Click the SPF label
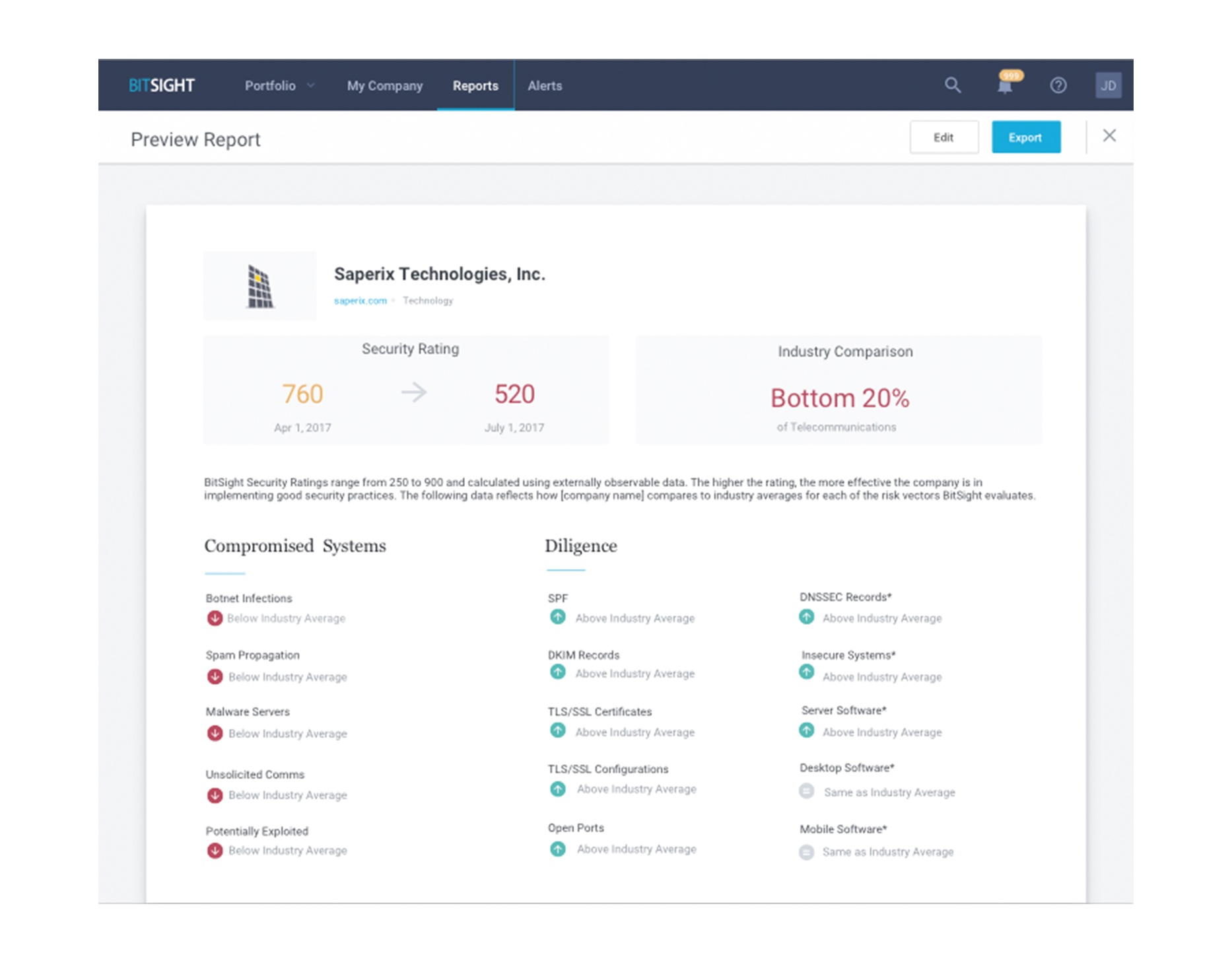Screen dimensions: 1232x957 [557, 598]
